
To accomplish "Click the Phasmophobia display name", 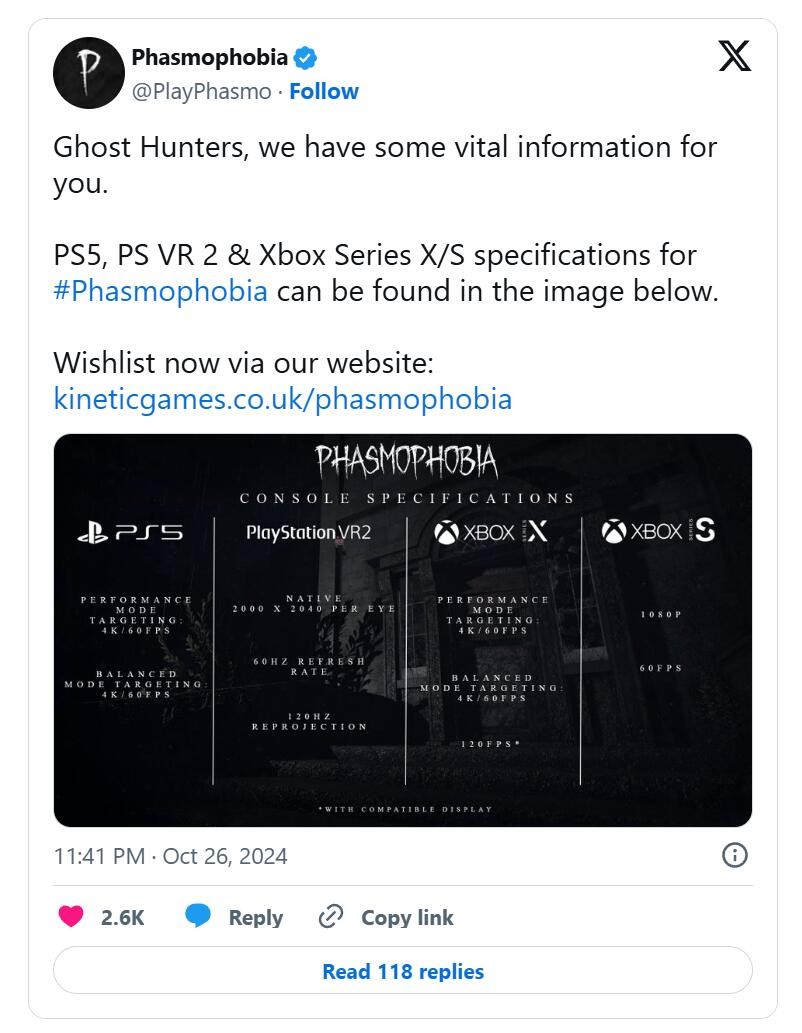I will tap(209, 57).
